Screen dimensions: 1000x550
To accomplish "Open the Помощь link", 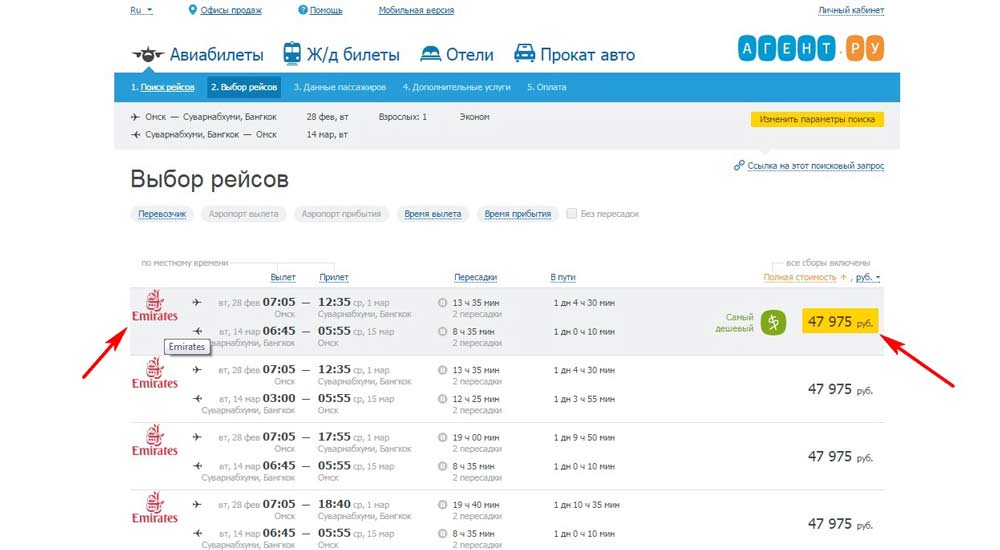I will (326, 10).
